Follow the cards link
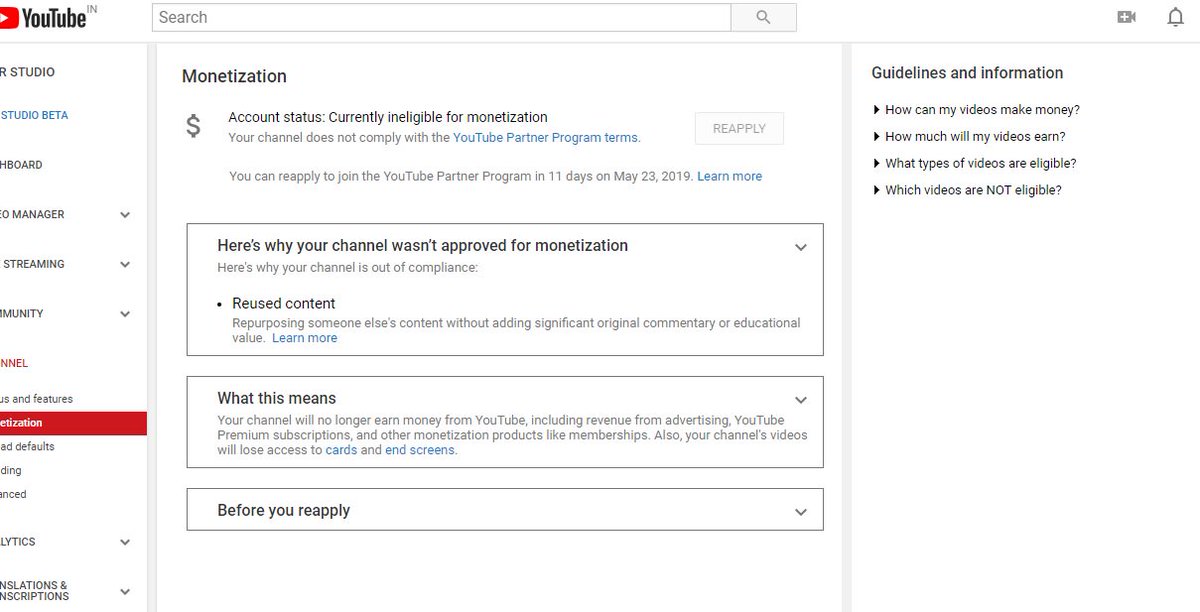The height and width of the screenshot is (612, 1200). 341,450
